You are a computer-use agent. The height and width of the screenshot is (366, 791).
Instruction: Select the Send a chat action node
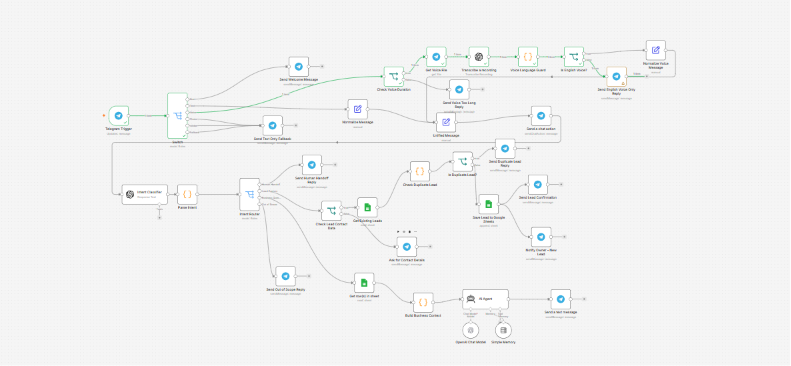pos(541,116)
